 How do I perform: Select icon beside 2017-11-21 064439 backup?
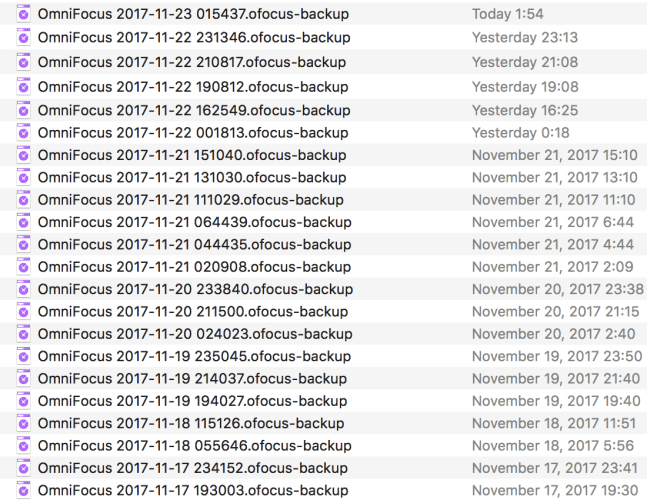24,222
